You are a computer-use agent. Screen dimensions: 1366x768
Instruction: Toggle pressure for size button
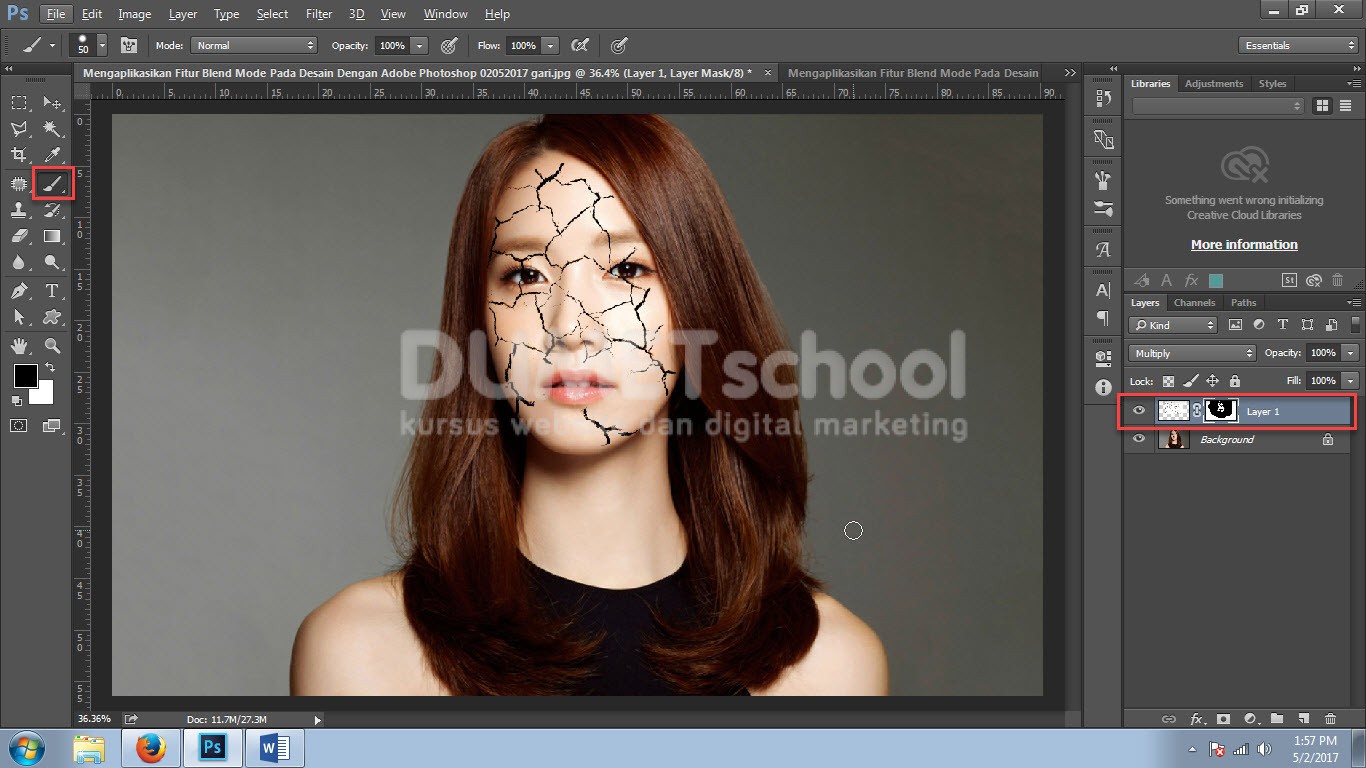619,45
